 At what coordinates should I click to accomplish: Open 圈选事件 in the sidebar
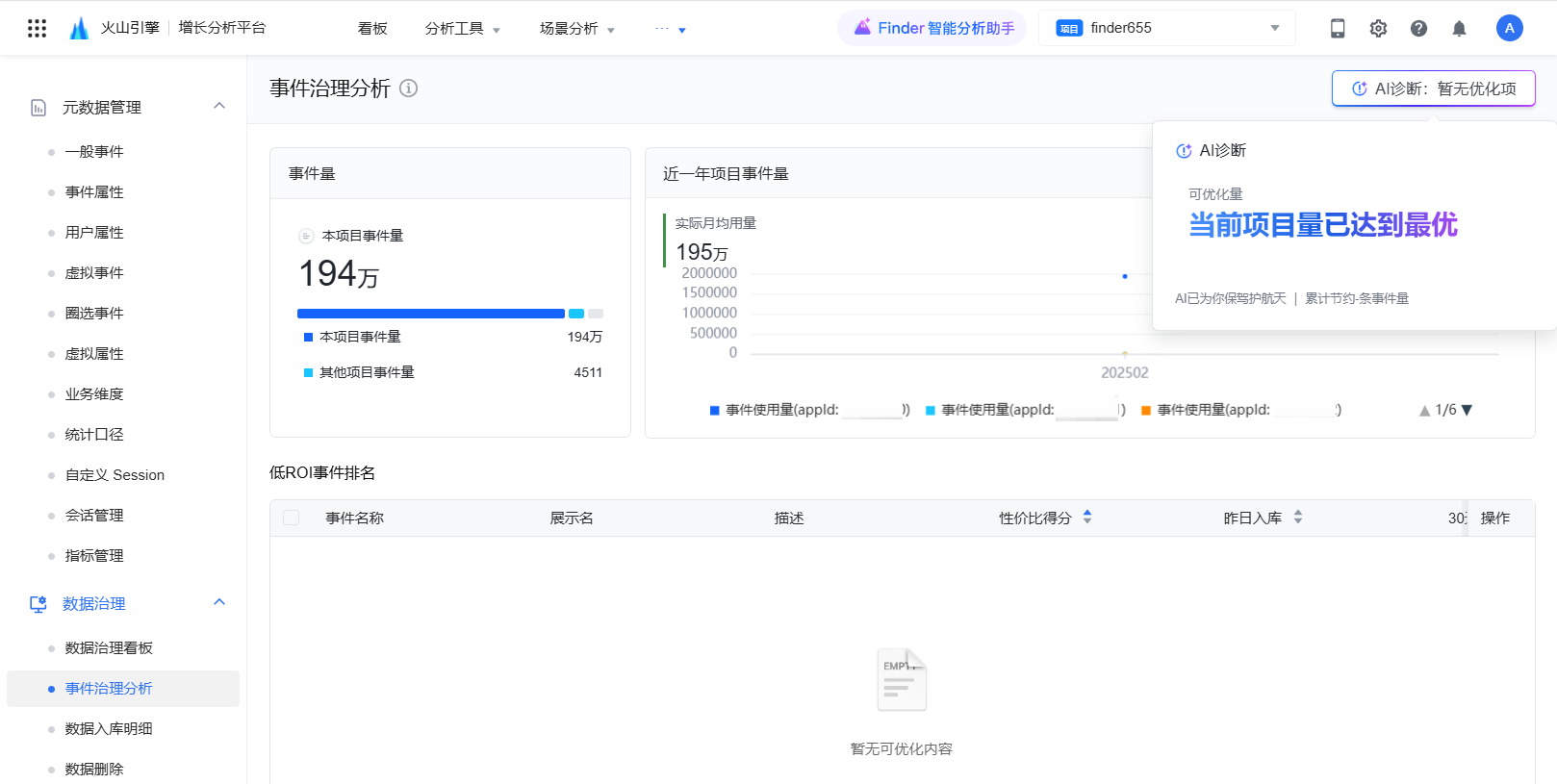pyautogui.click(x=94, y=314)
